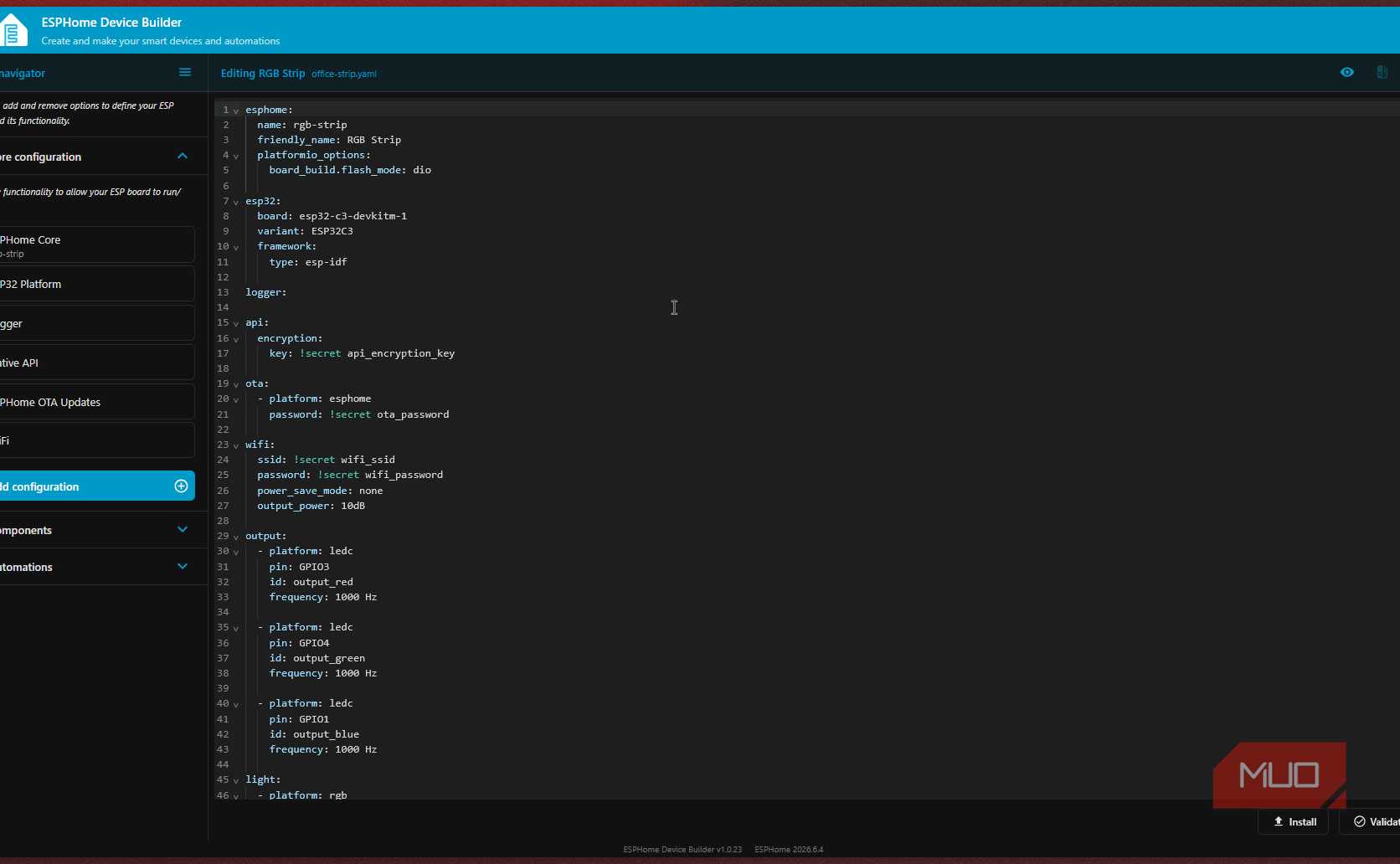Image resolution: width=1400 pixels, height=864 pixels.
Task: Click ESPHome Device Builder v1.0.23 footer text
Action: point(682,850)
